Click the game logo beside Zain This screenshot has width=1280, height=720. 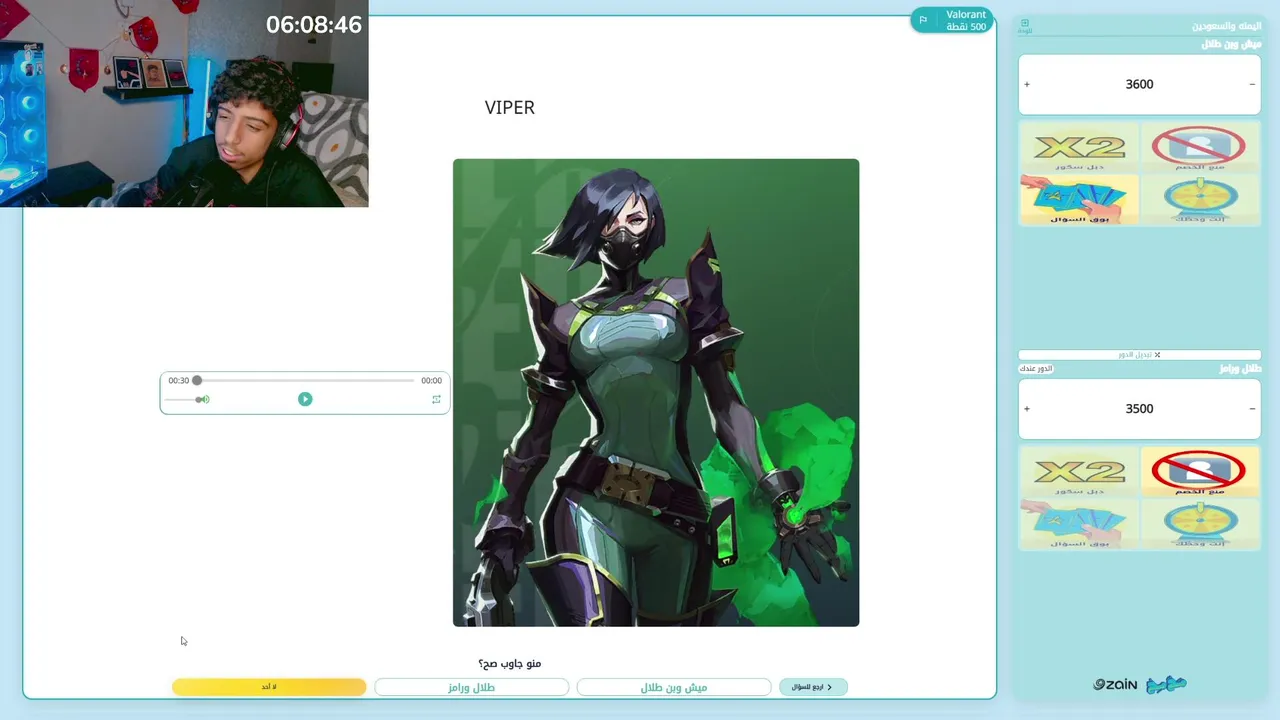click(1166, 685)
